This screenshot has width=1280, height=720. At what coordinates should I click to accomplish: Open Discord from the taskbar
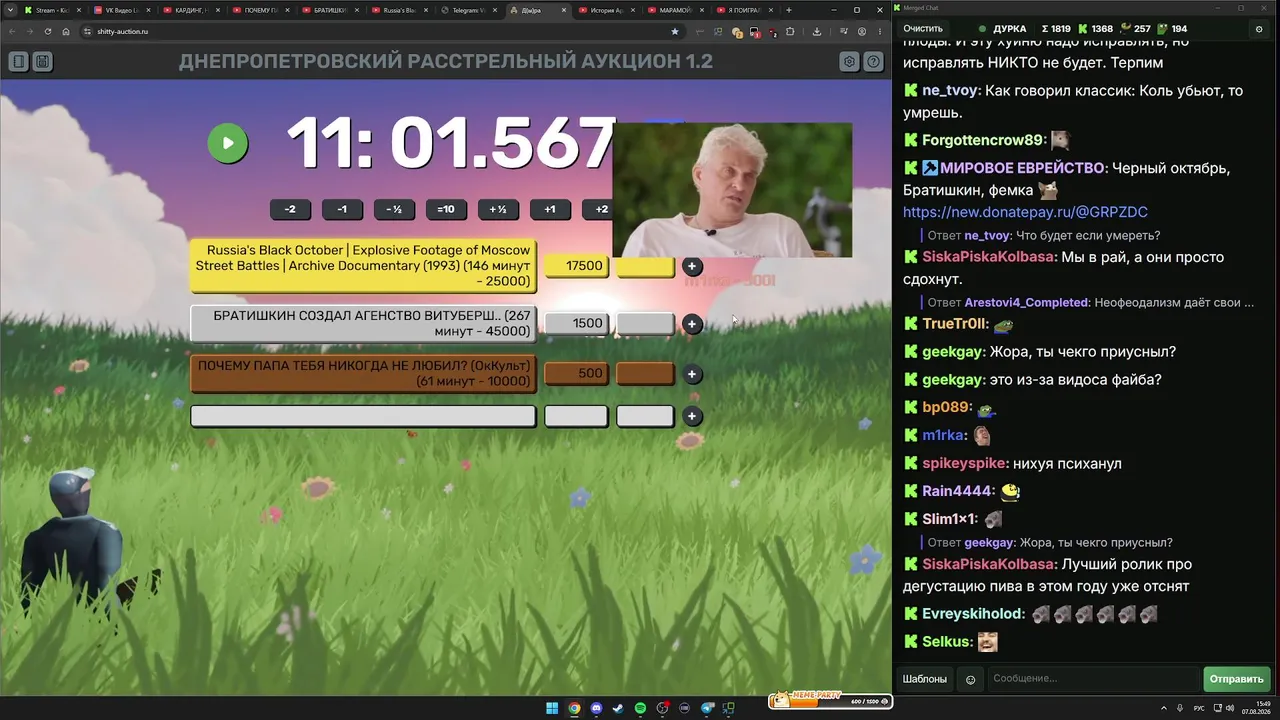click(596, 709)
